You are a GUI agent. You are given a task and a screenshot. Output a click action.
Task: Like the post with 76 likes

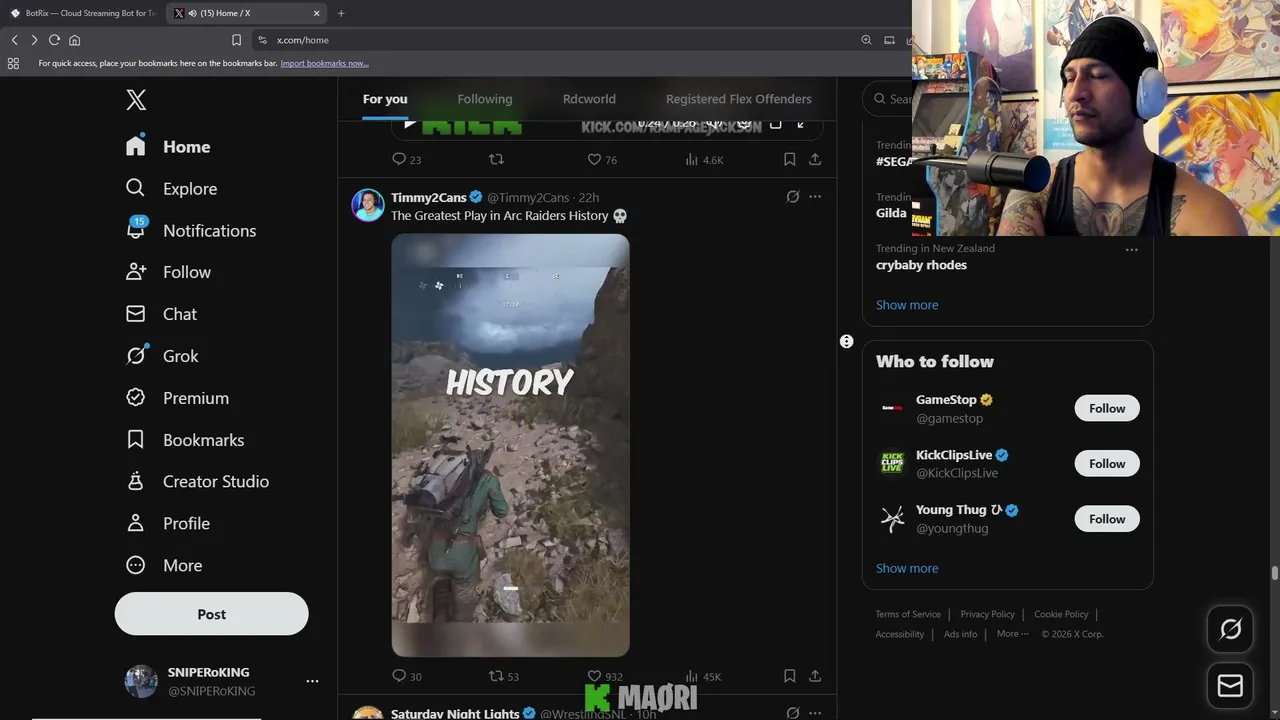[602, 159]
